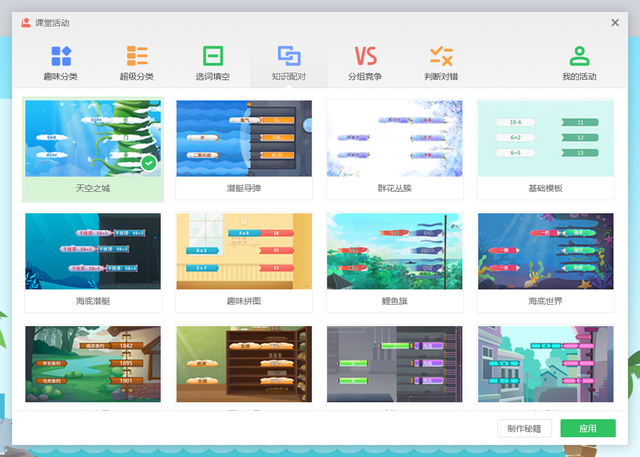Click the 鲤鱼旗 label text
The image size is (640, 457).
pos(395,301)
